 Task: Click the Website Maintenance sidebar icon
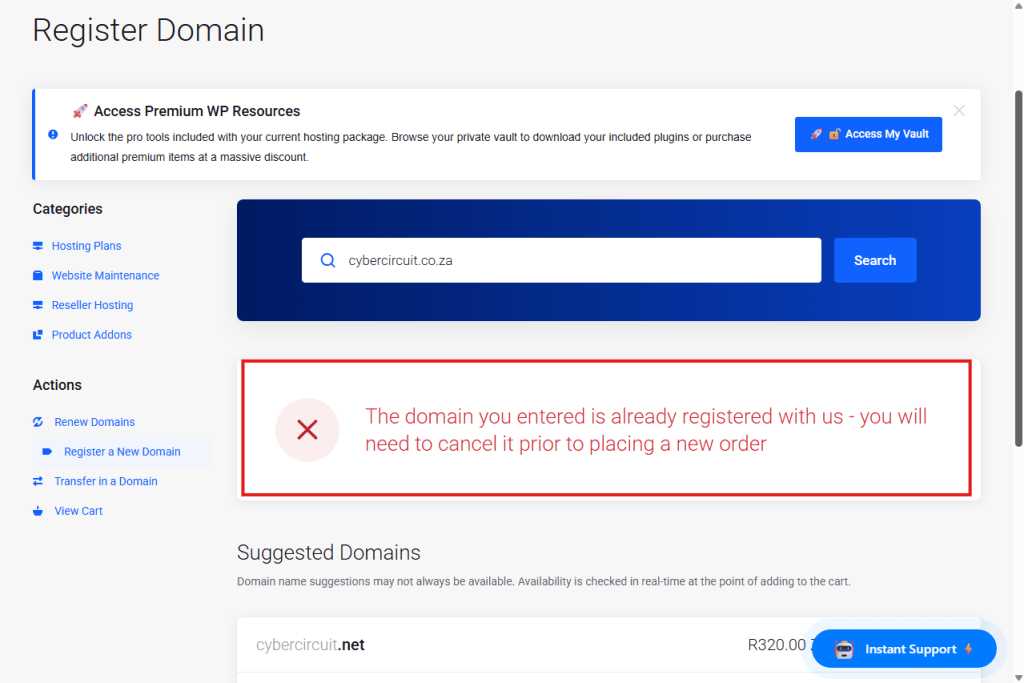[x=38, y=276]
